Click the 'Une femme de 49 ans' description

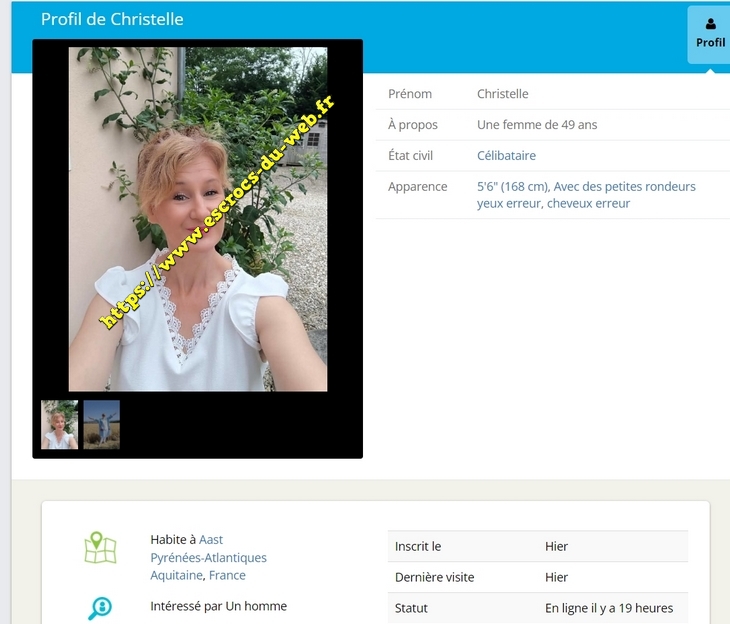[x=537, y=125]
